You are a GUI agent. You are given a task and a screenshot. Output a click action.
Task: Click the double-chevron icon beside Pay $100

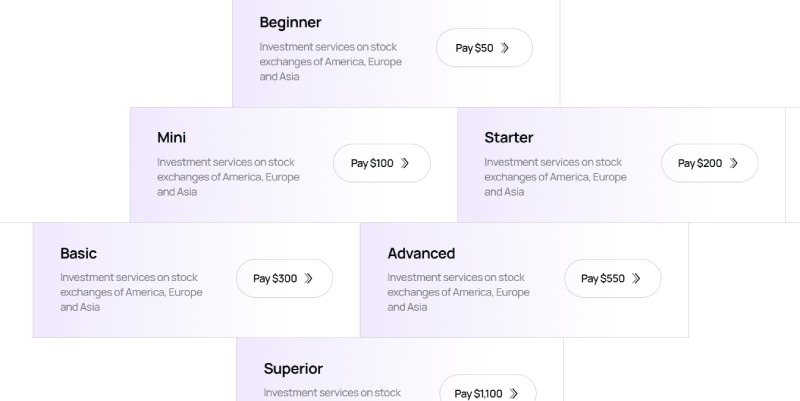pyautogui.click(x=405, y=163)
